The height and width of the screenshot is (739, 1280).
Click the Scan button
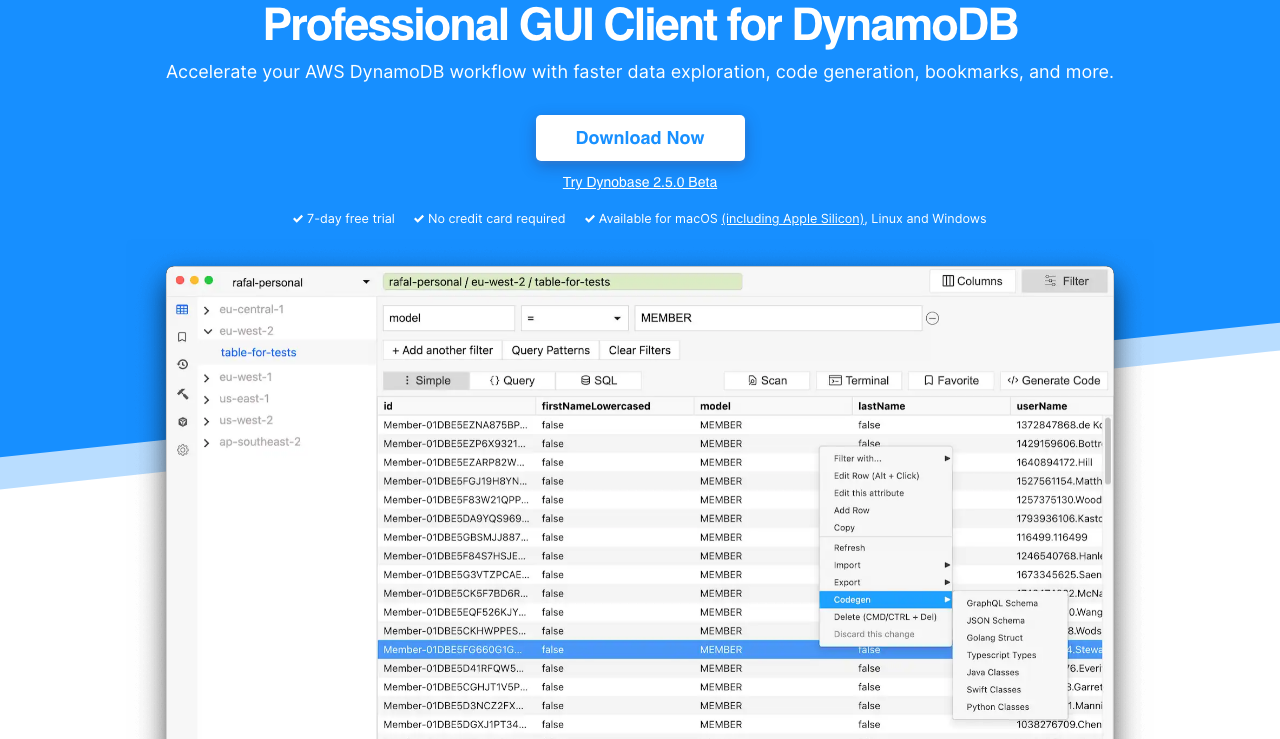(767, 380)
